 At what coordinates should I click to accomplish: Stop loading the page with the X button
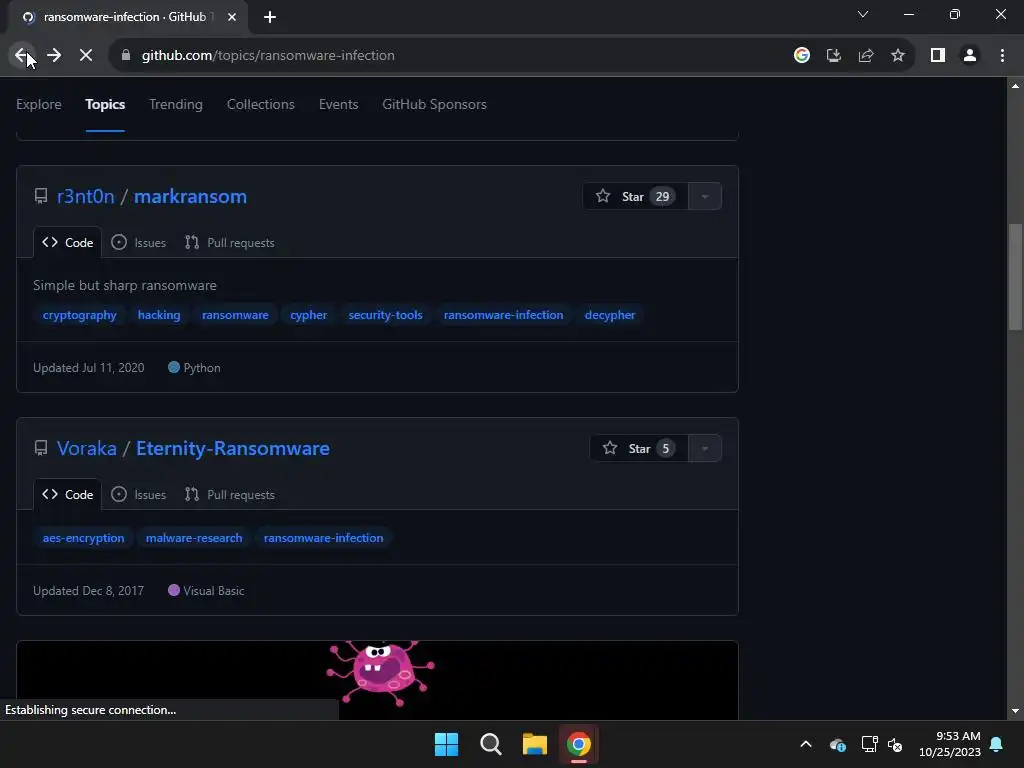86,56
